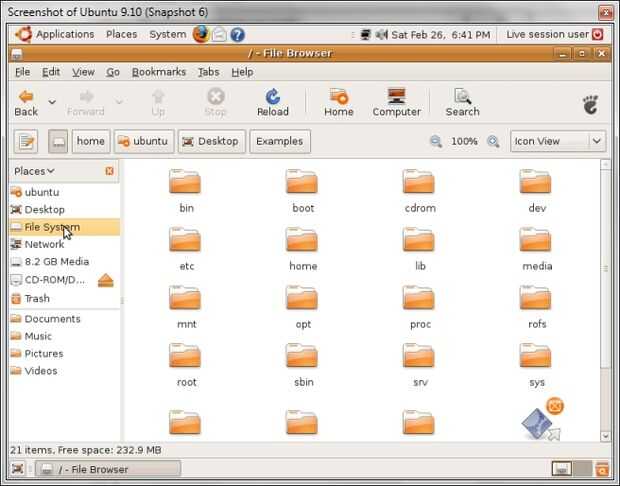Select the lib folder icon
The height and width of the screenshot is (486, 620).
[x=419, y=240]
